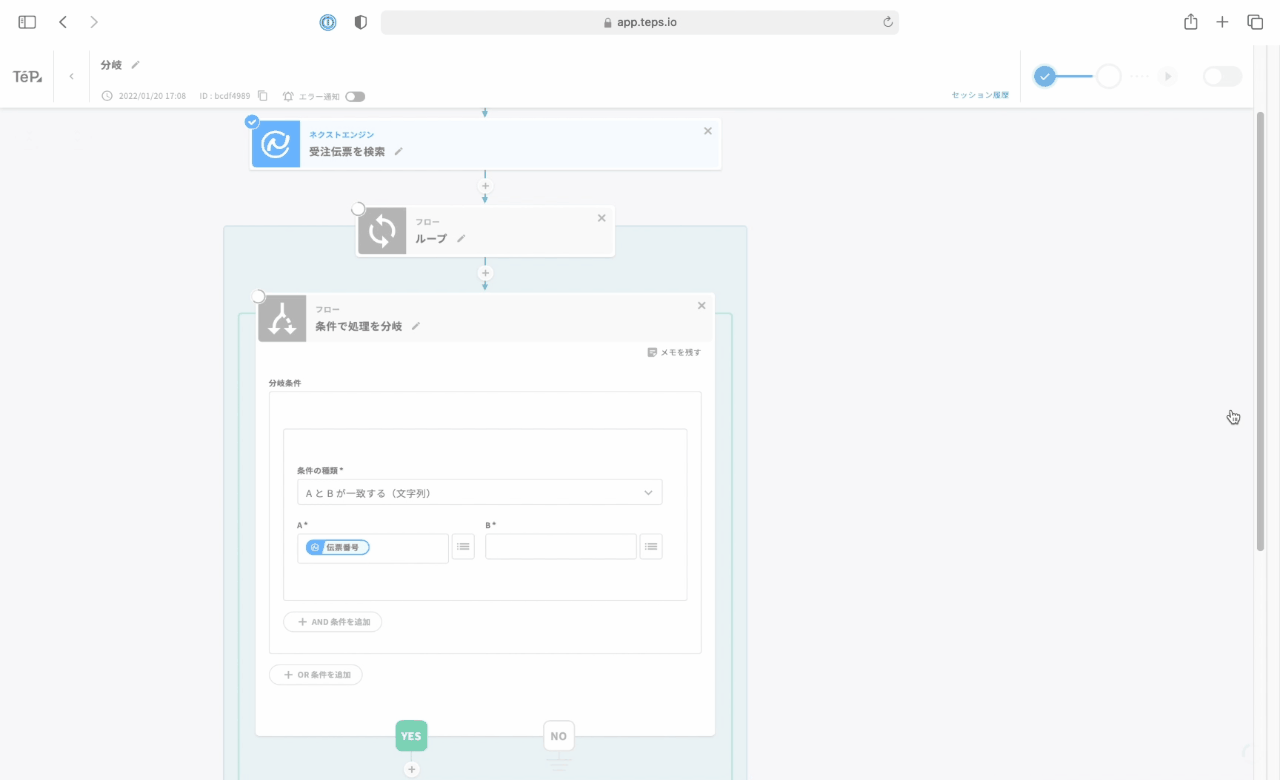
Task: Select the NO branch label
Action: coord(558,736)
